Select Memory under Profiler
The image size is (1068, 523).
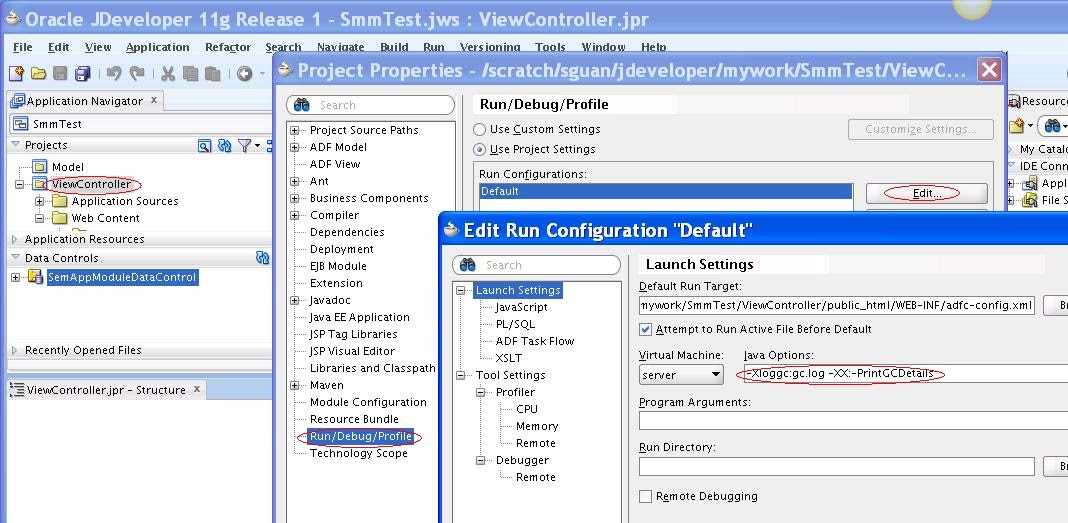[x=537, y=426]
